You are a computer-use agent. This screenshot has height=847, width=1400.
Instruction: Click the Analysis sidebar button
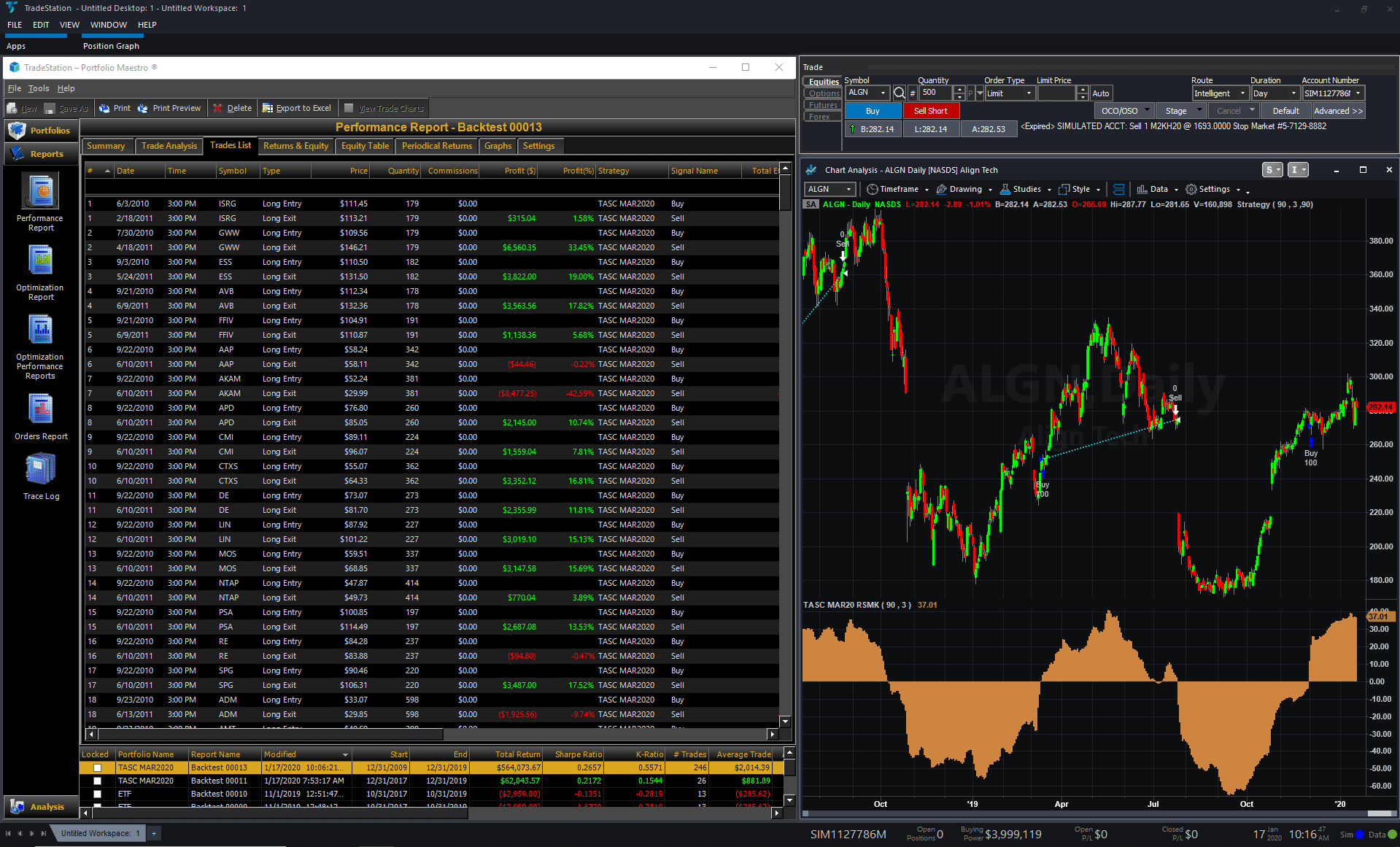[x=41, y=807]
